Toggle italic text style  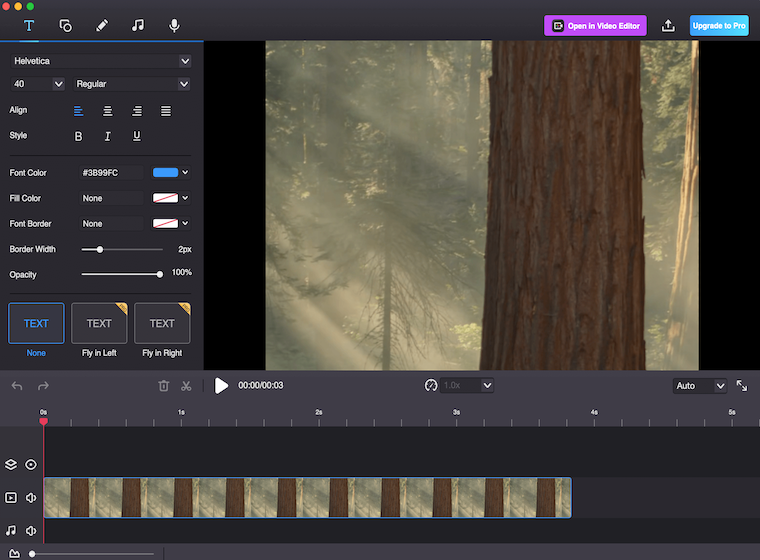tap(108, 136)
